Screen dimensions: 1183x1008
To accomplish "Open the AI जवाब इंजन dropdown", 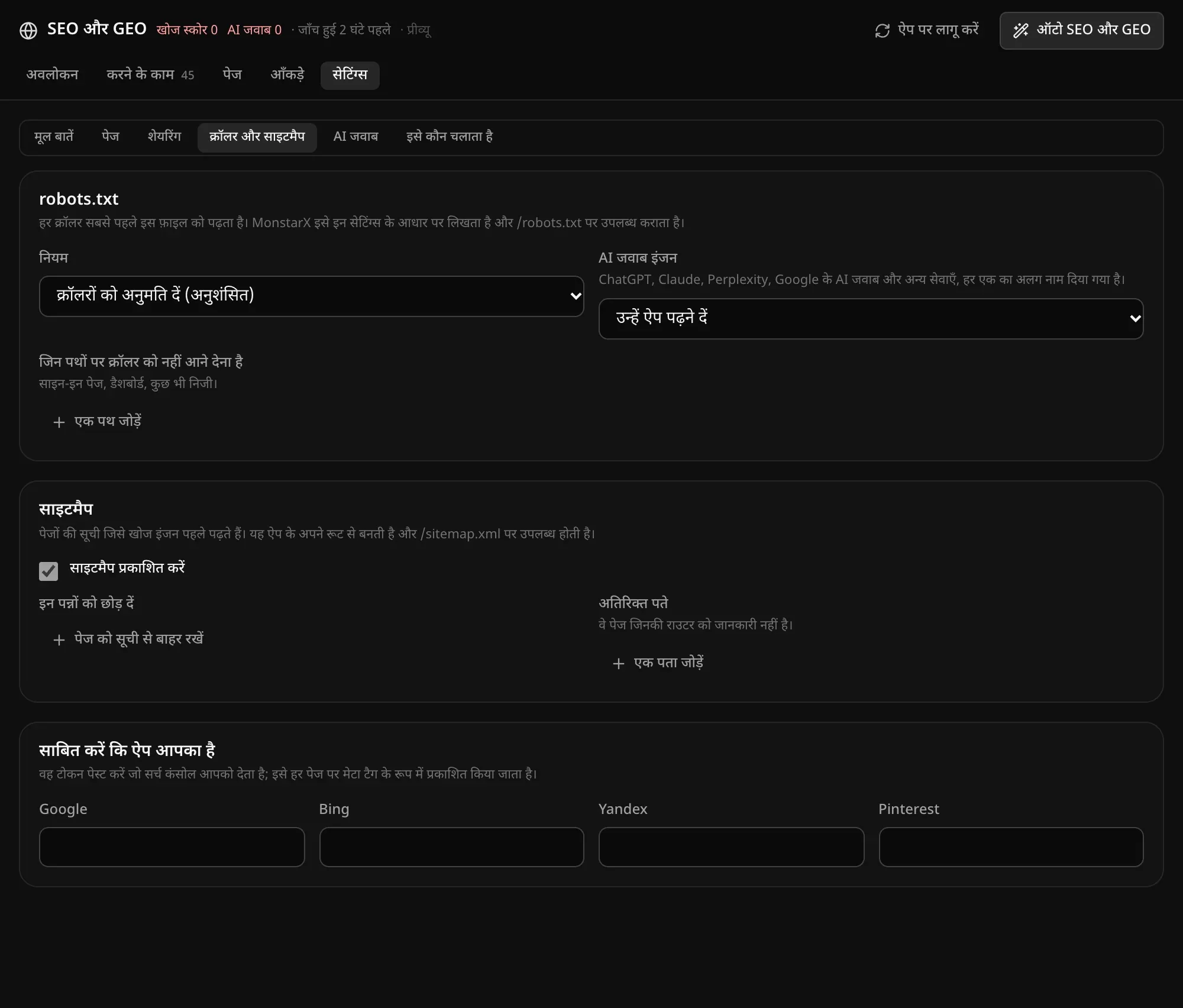I will tap(871, 318).
